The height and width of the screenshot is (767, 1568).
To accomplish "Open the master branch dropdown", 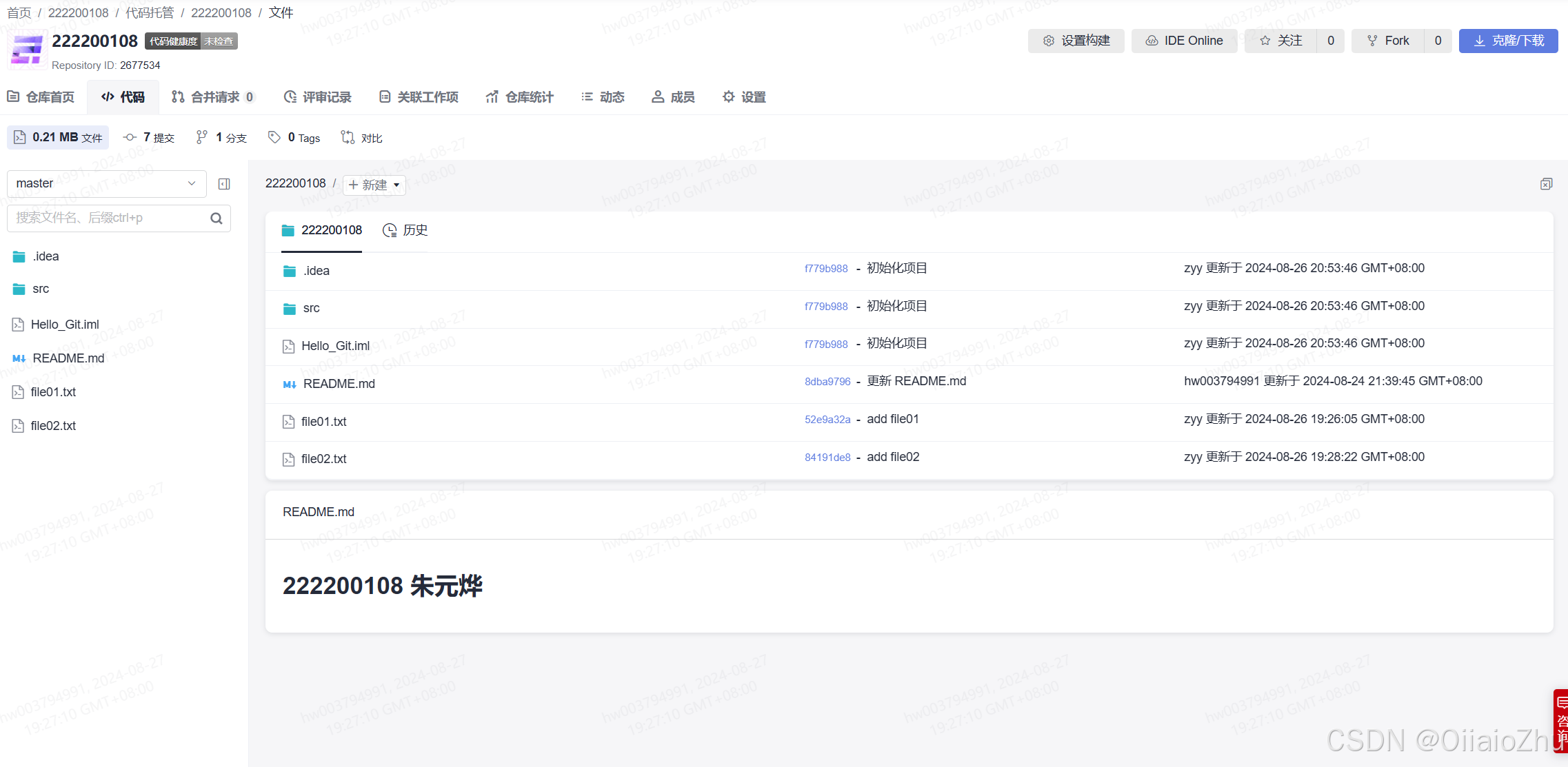I will [x=107, y=183].
